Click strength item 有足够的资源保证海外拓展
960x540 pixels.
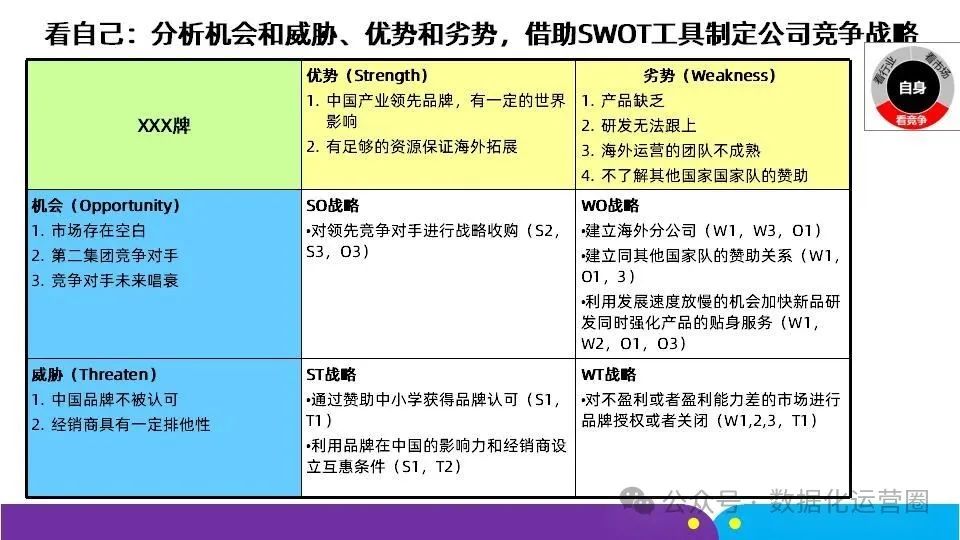pos(412,147)
